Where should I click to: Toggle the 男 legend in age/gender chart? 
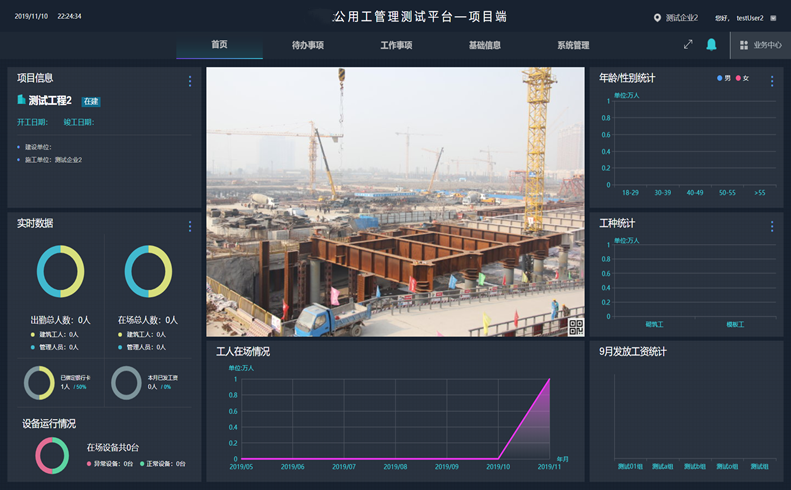tap(722, 78)
